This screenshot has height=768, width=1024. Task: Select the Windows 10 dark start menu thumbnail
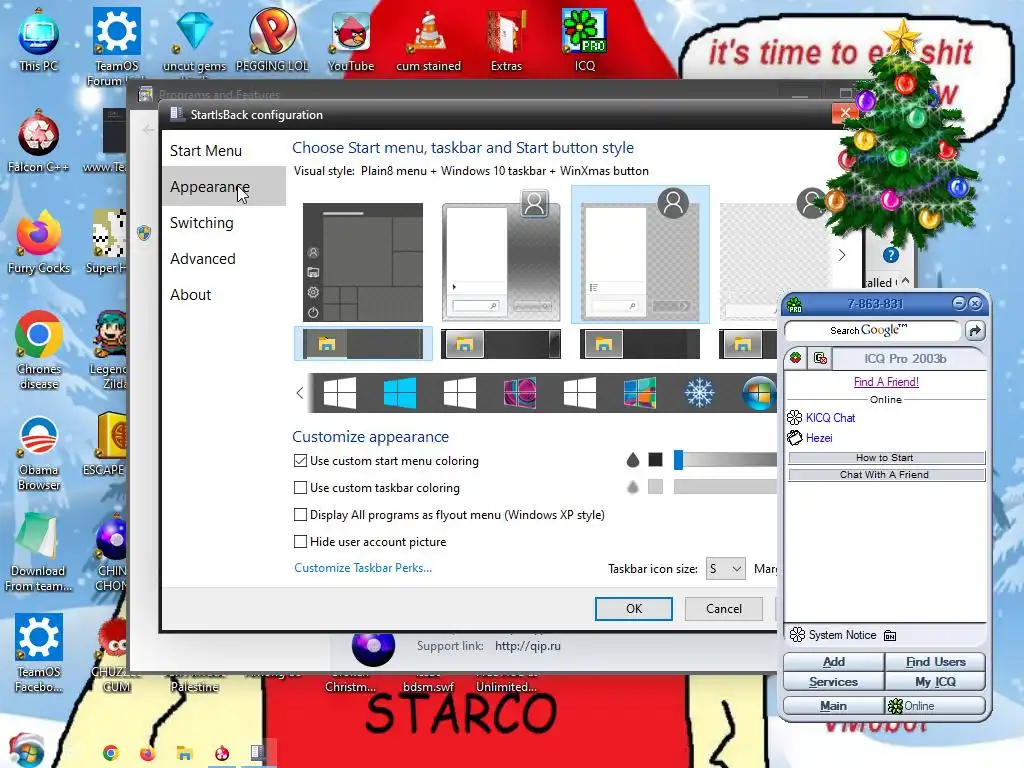point(363,262)
